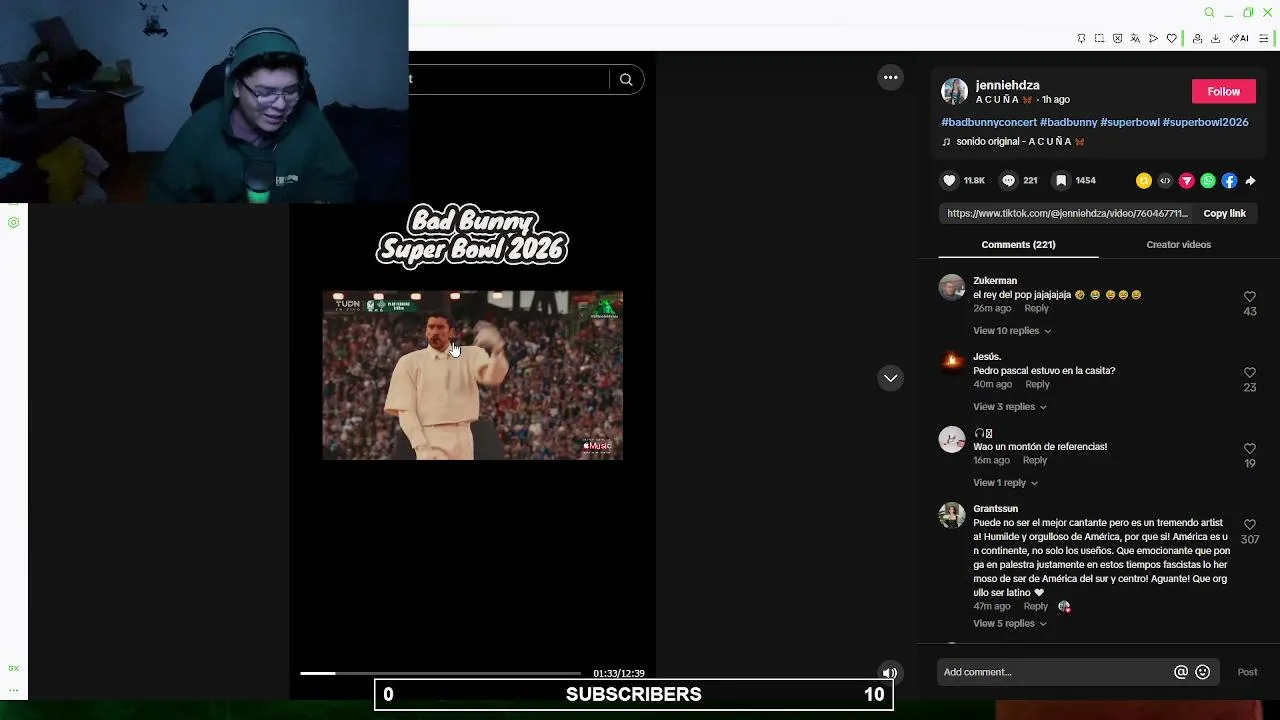Image resolution: width=1280 pixels, height=720 pixels.
Task: Reply to Grantssun's comment
Action: pyautogui.click(x=1035, y=606)
